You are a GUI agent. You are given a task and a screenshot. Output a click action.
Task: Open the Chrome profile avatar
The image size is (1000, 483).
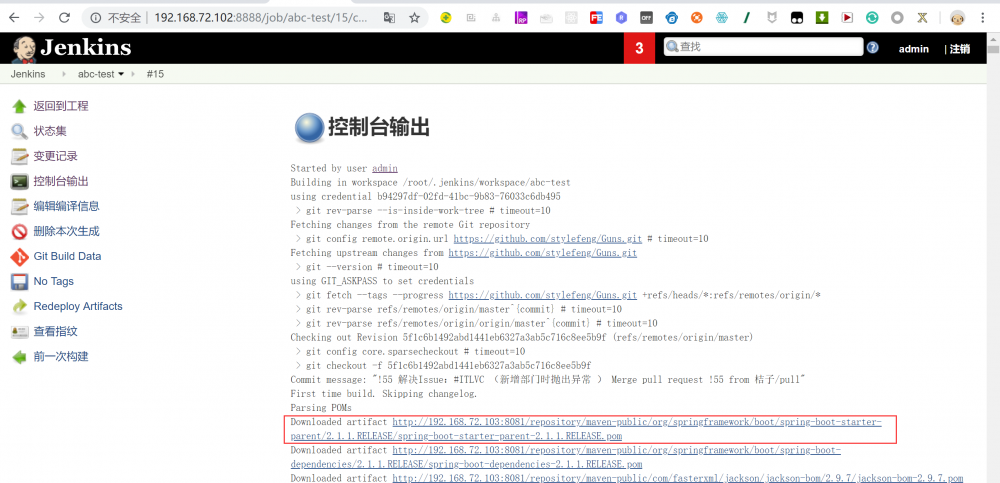957,18
